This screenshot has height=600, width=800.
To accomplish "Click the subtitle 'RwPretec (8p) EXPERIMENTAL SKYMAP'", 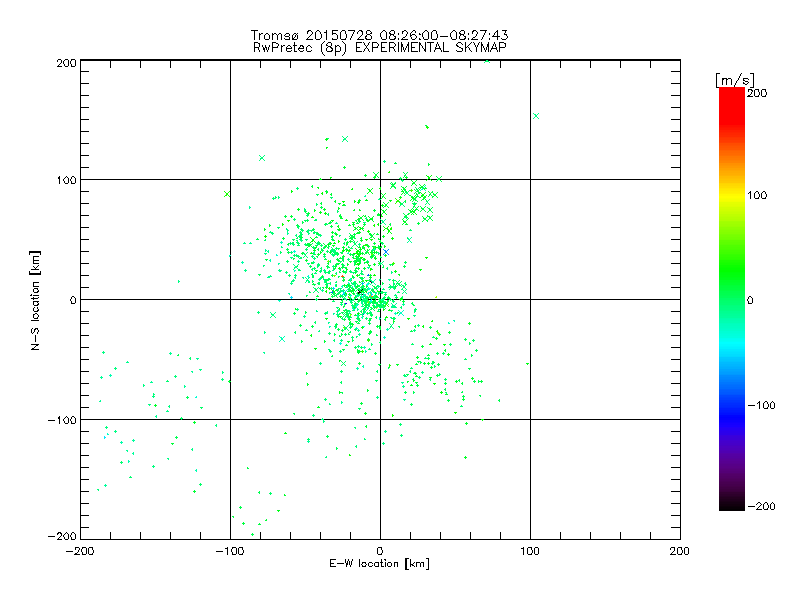I will coord(380,47).
